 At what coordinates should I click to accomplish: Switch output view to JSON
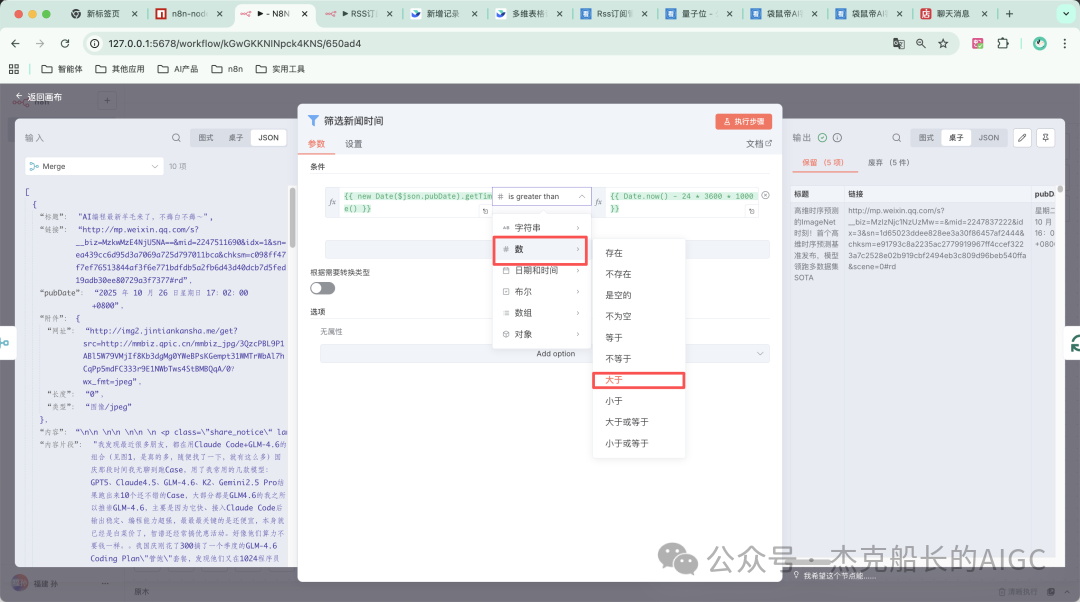tap(988, 138)
